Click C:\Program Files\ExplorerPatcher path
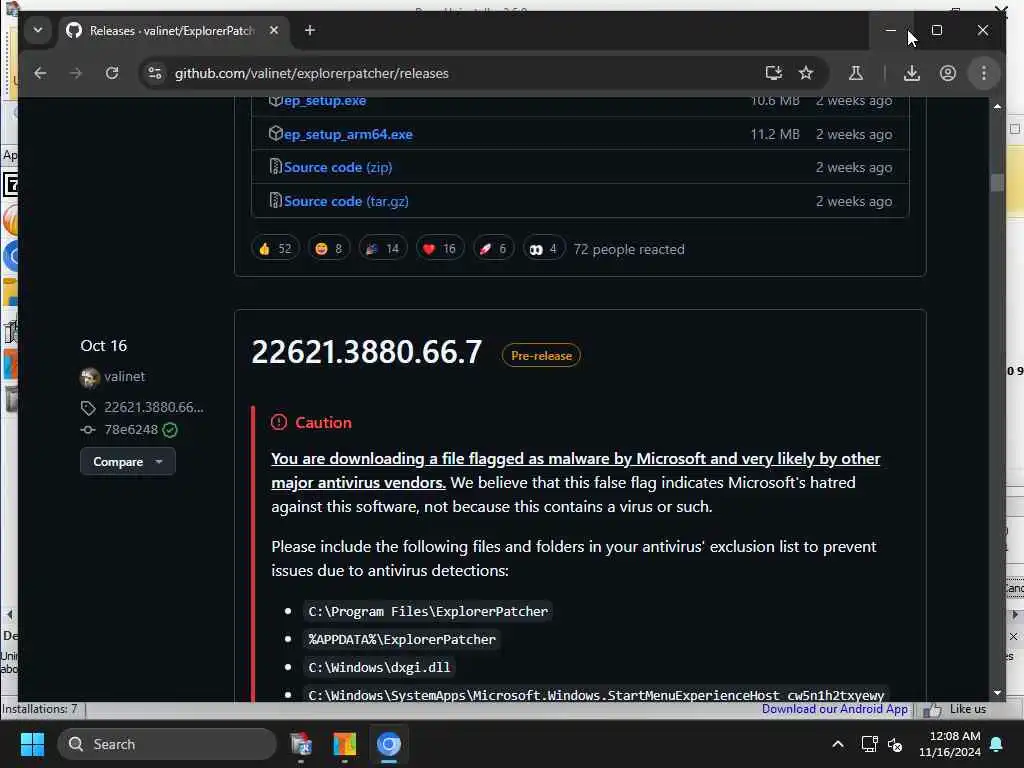The height and width of the screenshot is (768, 1024). (428, 611)
